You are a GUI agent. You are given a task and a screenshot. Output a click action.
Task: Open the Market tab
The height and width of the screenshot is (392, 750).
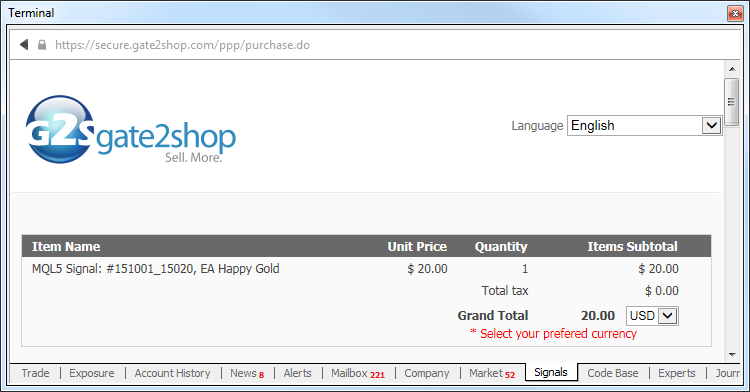pos(492,373)
